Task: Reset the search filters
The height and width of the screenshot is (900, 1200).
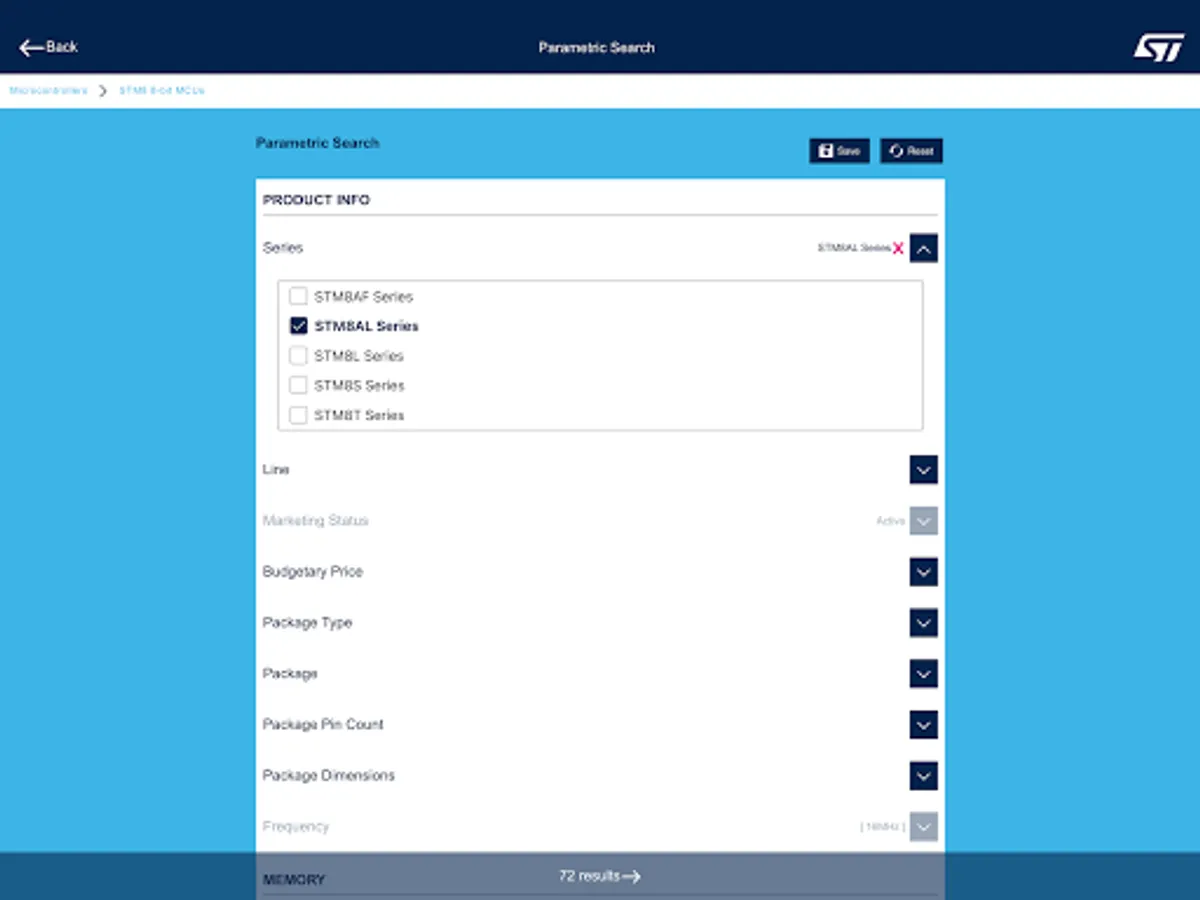Action: tap(911, 151)
